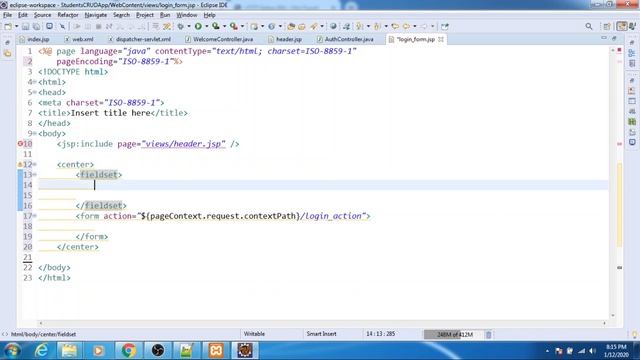Click the Open Perspective icon

607,27
